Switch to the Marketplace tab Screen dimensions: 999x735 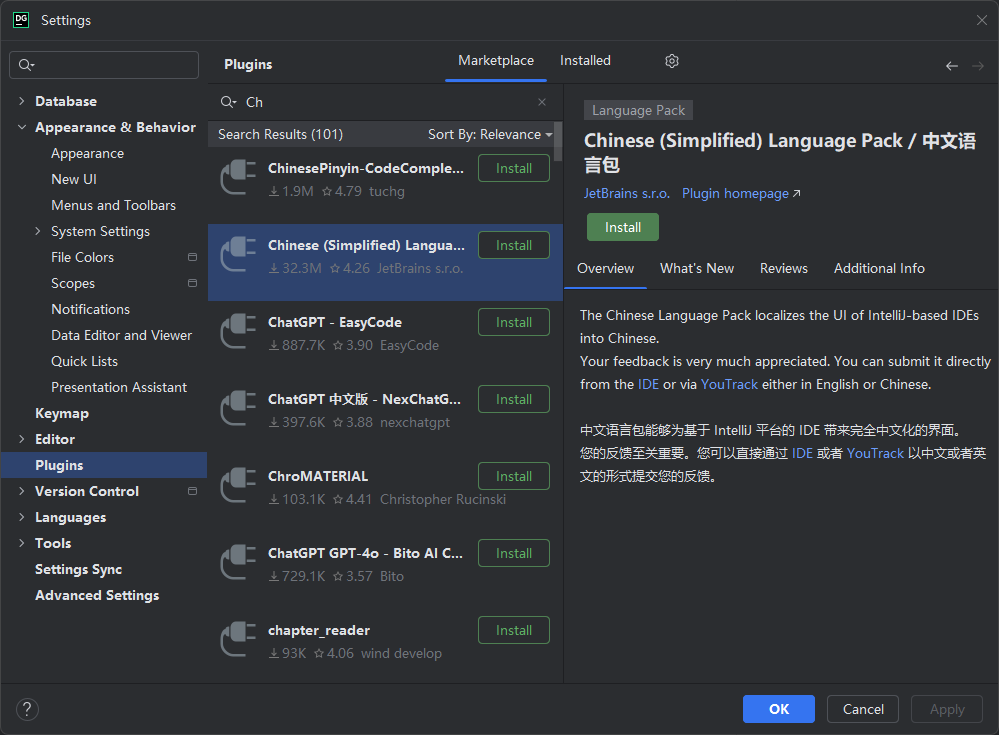pos(496,61)
